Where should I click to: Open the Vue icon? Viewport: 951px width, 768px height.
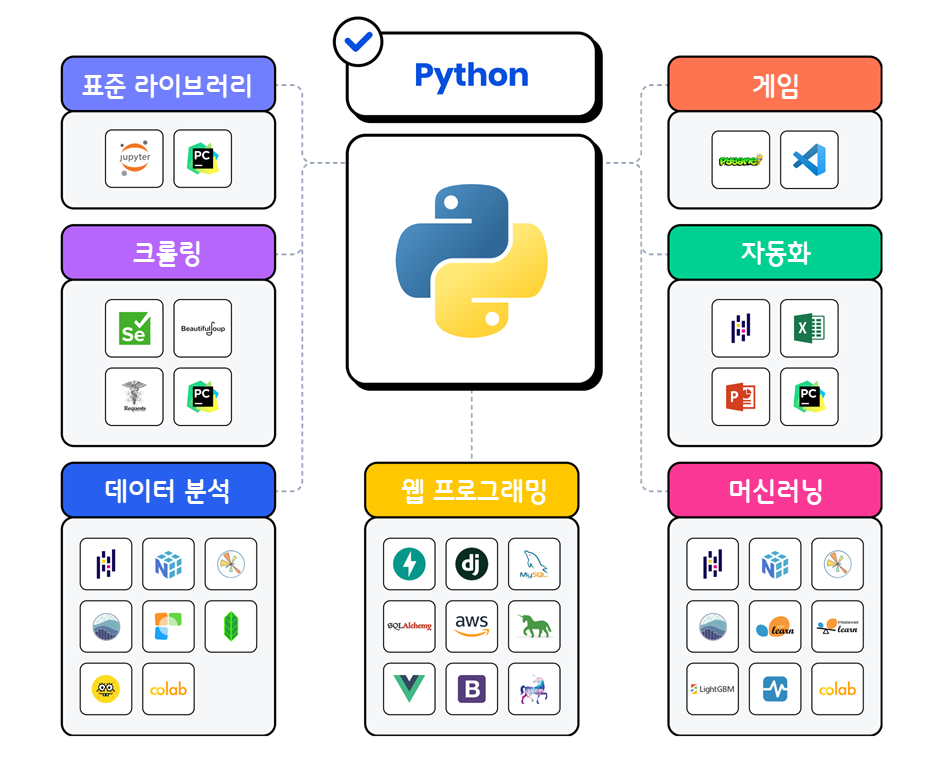click(x=409, y=689)
